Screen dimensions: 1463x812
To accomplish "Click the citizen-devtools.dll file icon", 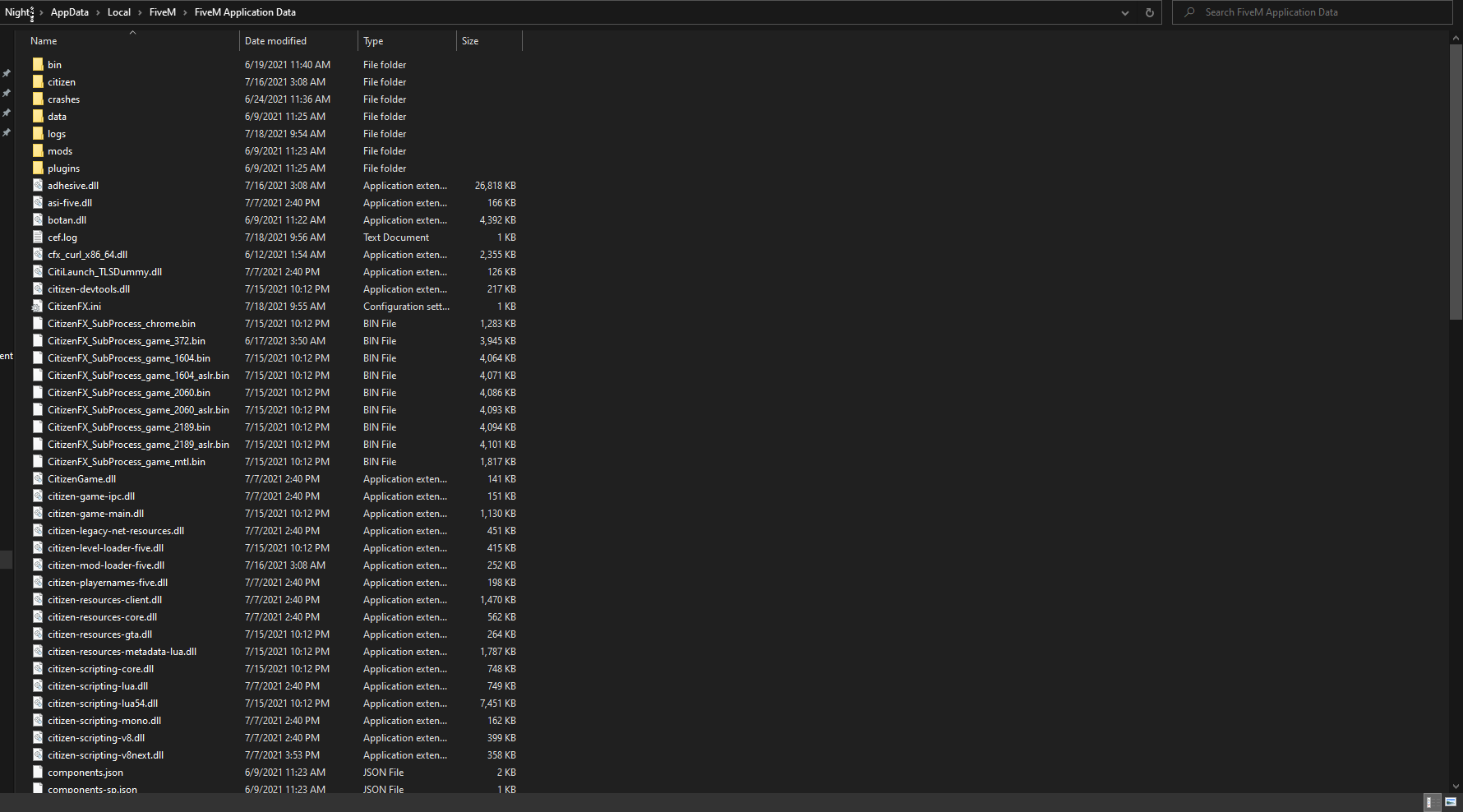I will click(x=38, y=288).
